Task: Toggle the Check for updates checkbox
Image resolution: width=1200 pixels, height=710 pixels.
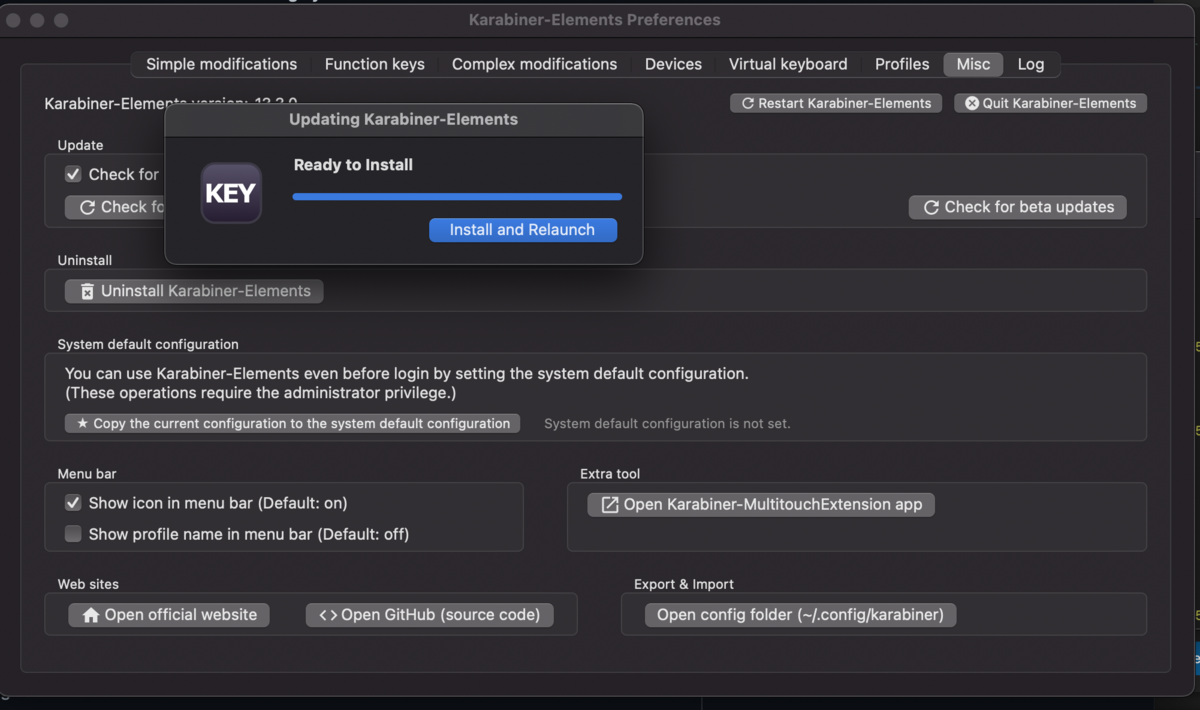Action: point(73,174)
